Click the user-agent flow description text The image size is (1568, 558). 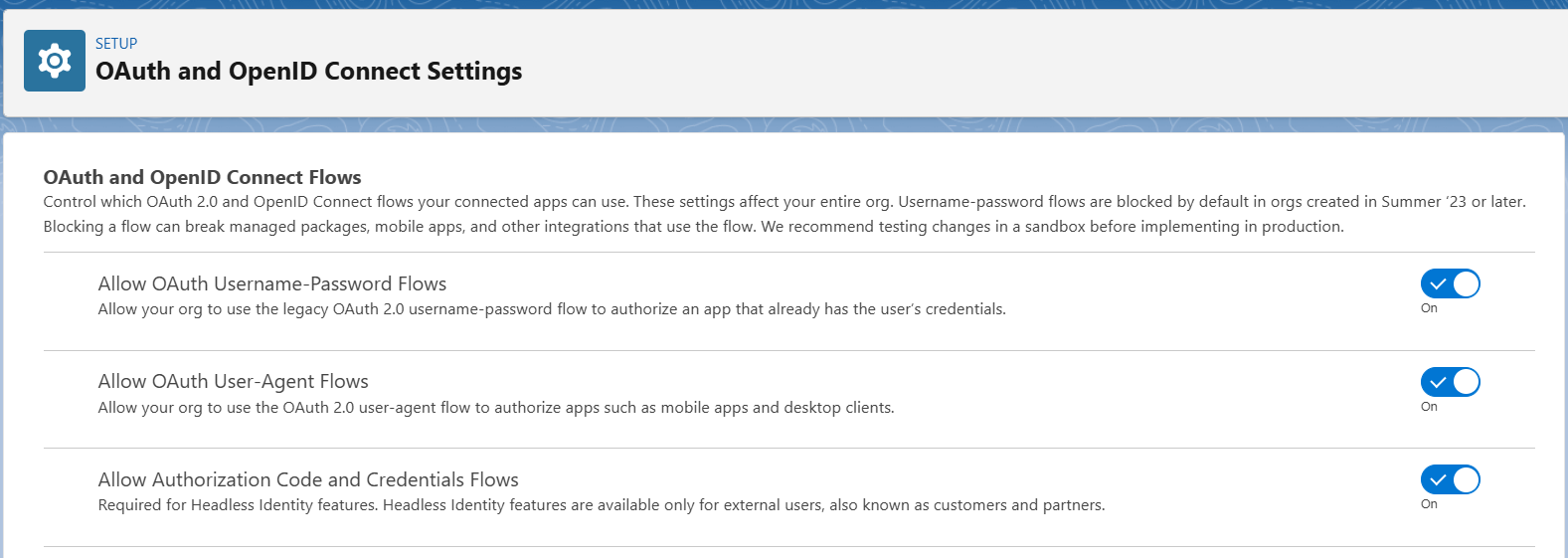coord(496,408)
